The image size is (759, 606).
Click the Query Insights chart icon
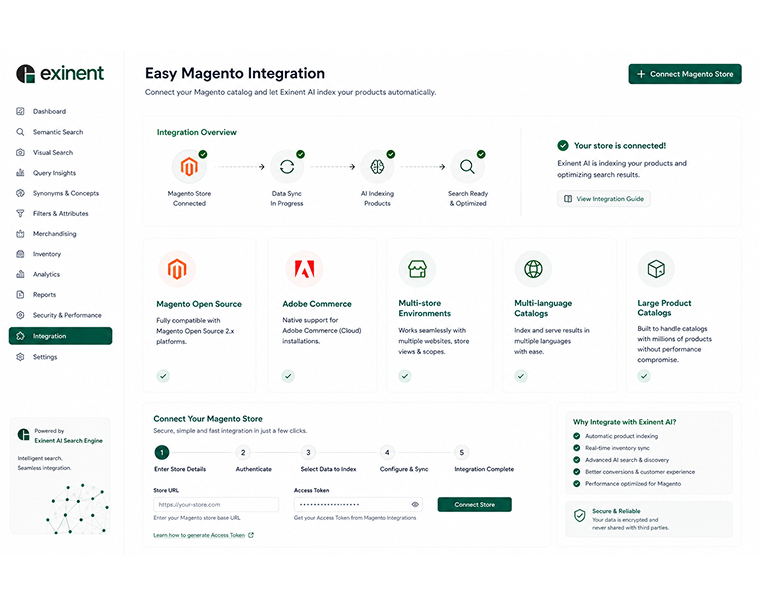(20, 173)
